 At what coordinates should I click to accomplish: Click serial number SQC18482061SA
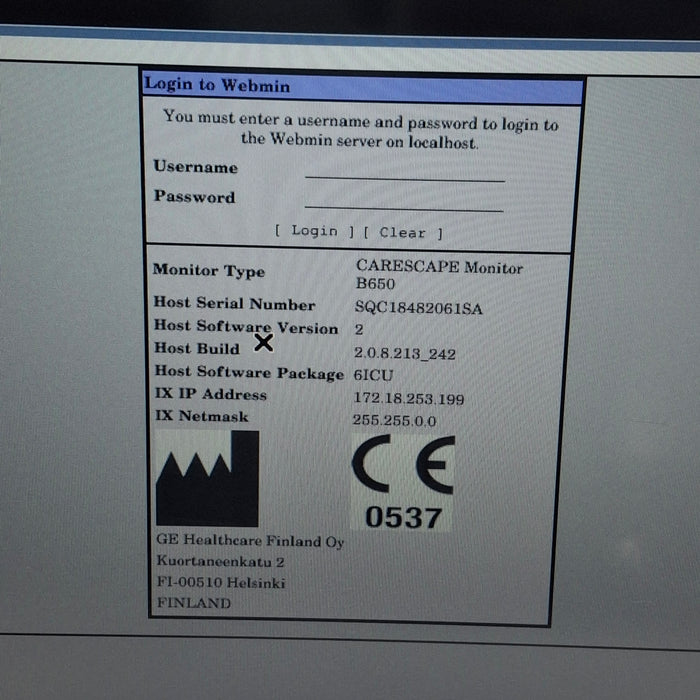[418, 308]
